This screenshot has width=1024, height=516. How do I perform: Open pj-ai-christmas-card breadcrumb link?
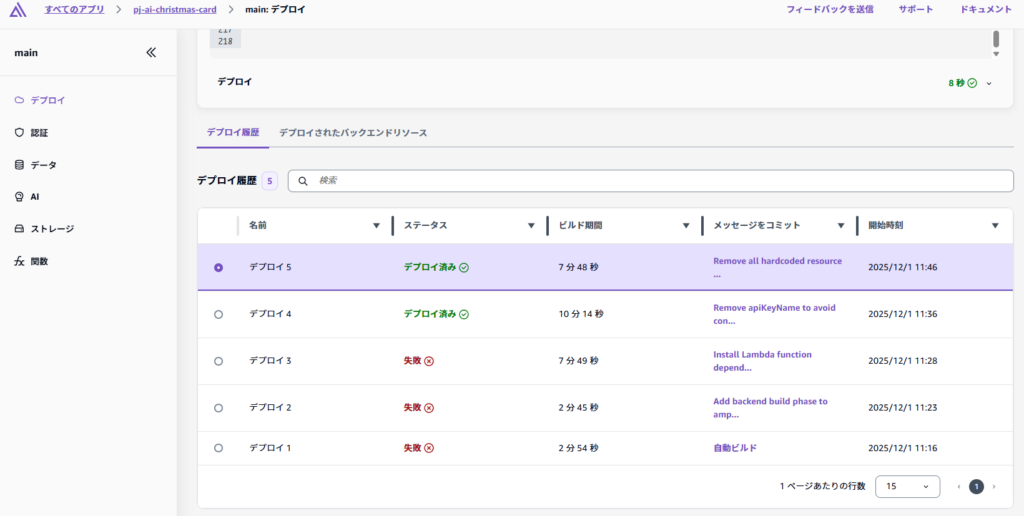point(175,10)
